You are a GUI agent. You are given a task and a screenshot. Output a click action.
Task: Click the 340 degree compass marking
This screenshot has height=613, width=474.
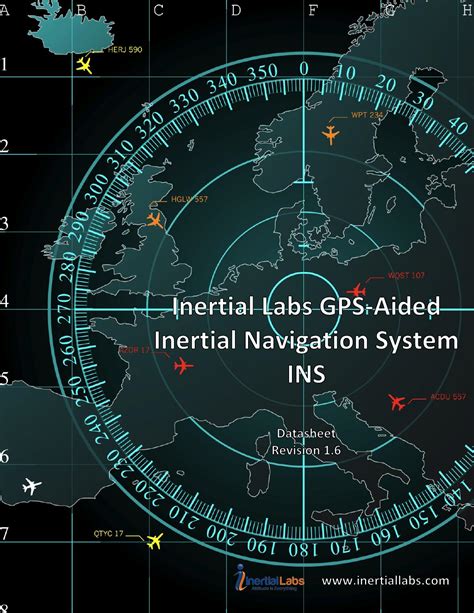click(222, 83)
